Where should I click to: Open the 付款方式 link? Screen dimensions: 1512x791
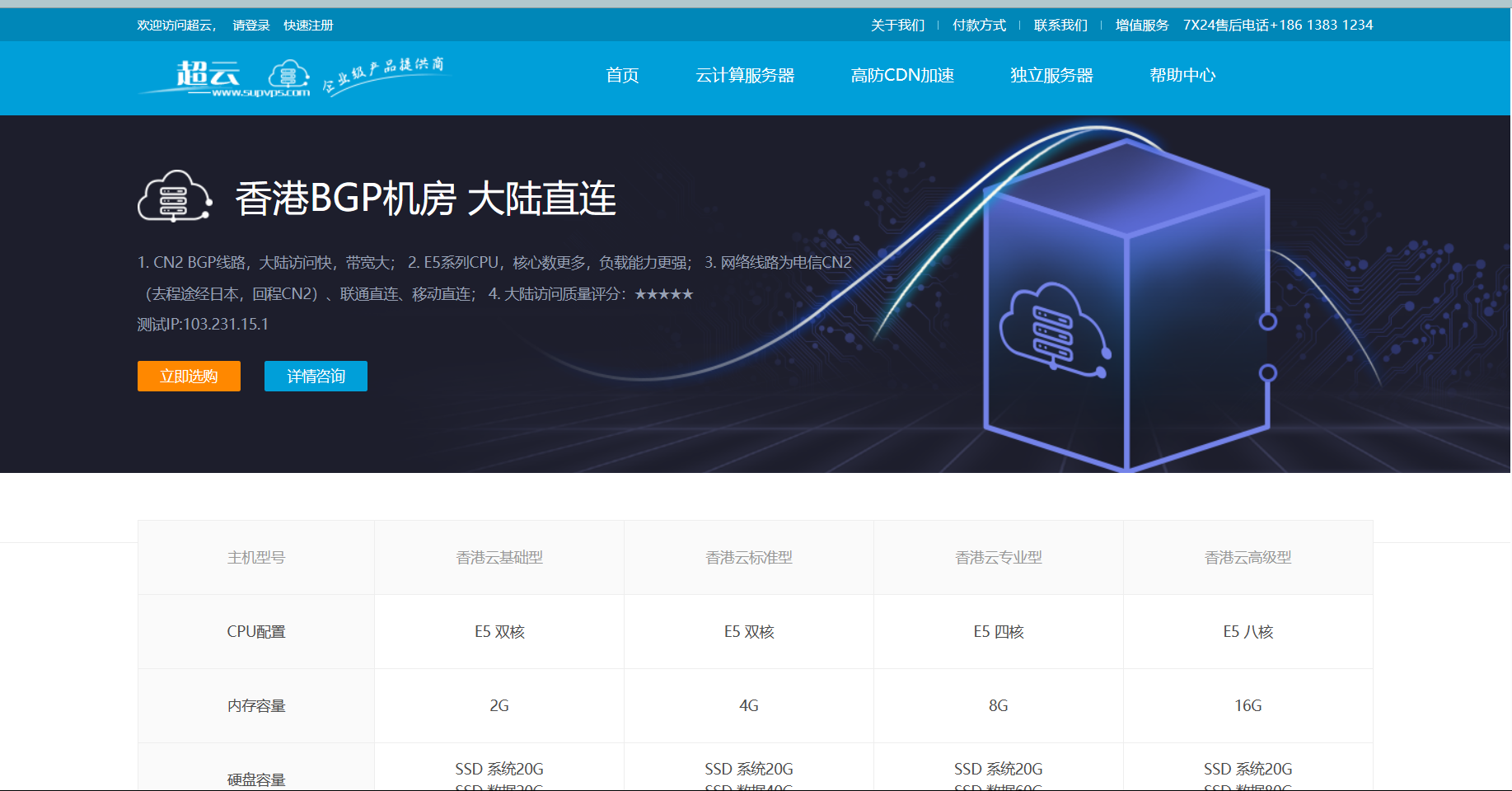tap(979, 26)
